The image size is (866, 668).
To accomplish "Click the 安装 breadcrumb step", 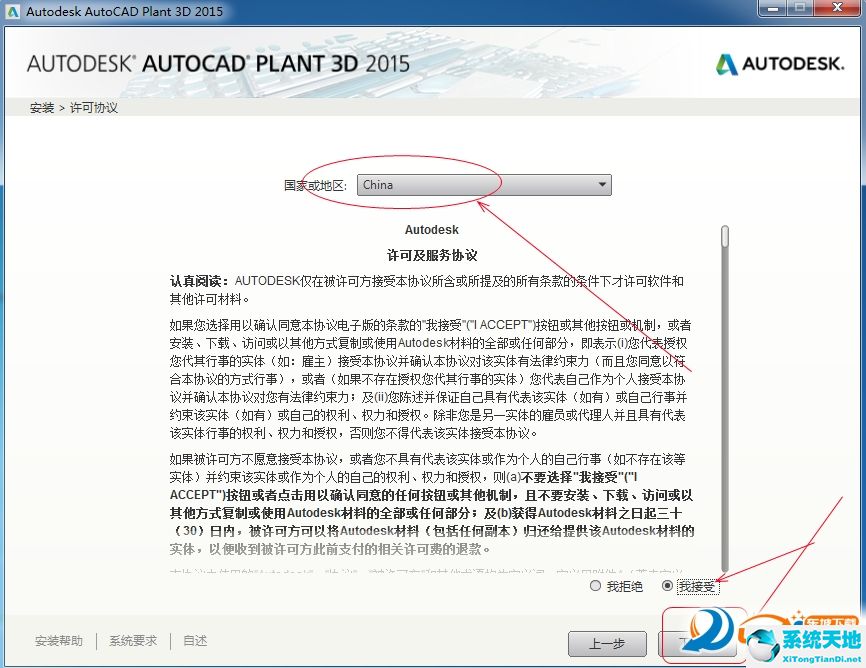I will pyautogui.click(x=41, y=107).
